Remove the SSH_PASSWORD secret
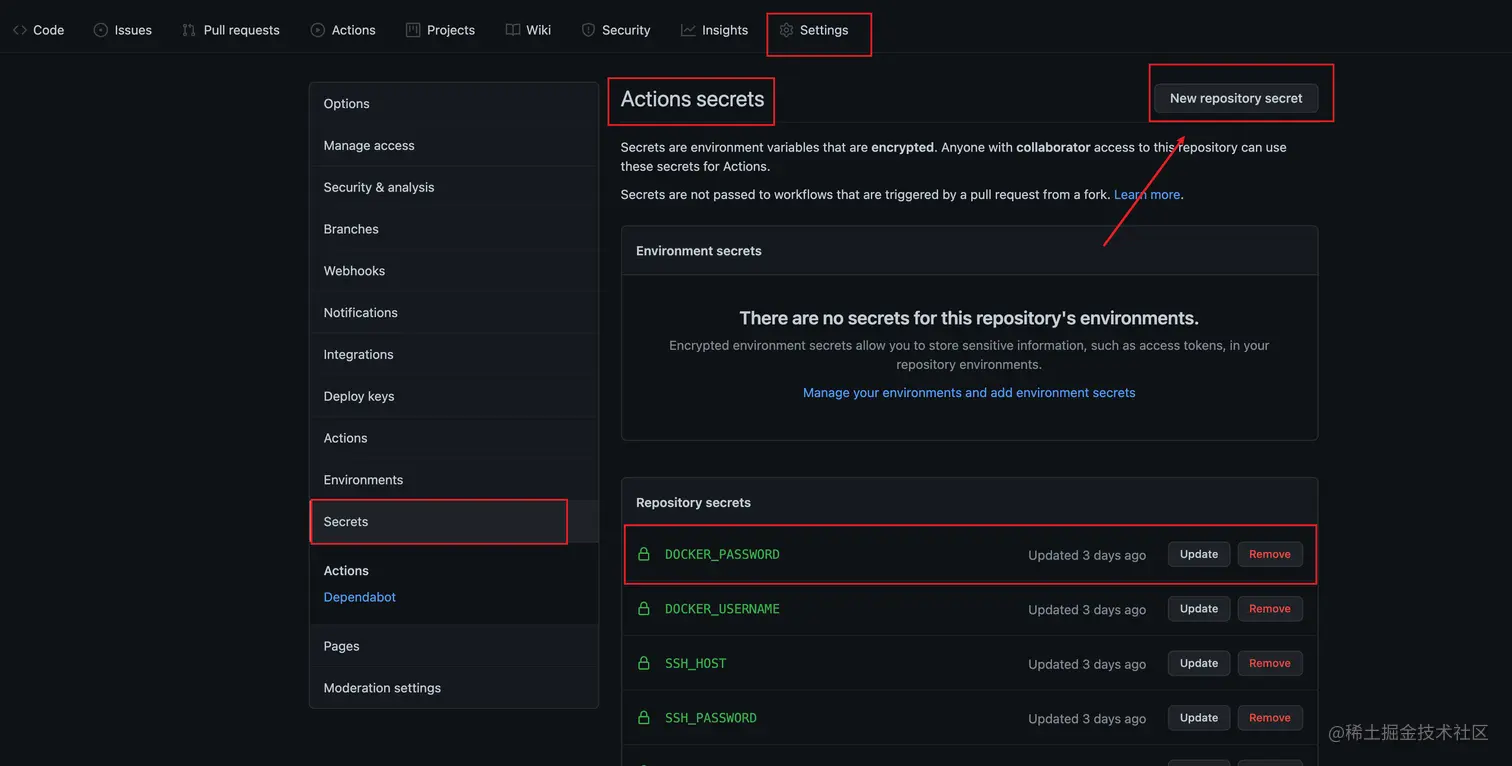 (1270, 718)
